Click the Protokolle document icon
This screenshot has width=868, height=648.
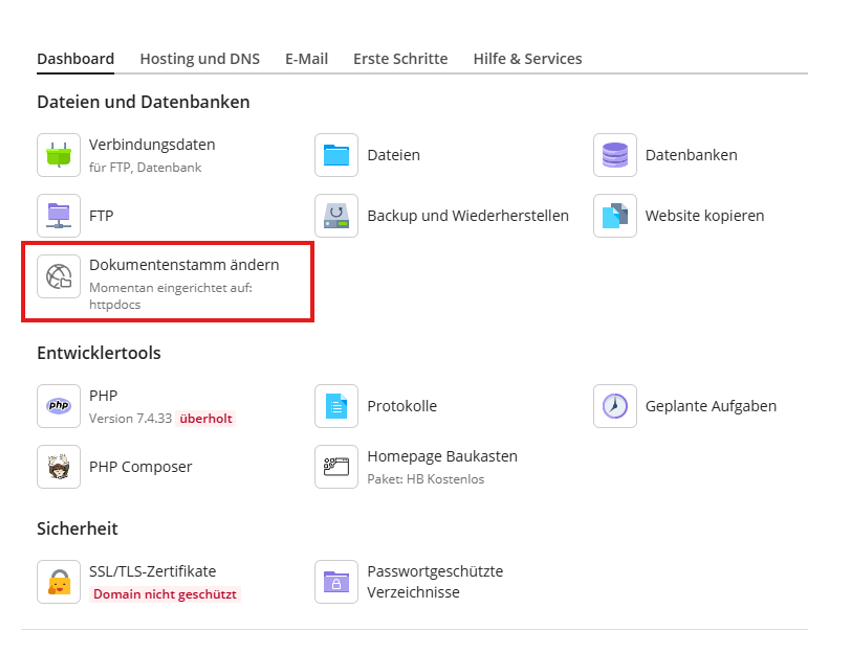coord(337,406)
